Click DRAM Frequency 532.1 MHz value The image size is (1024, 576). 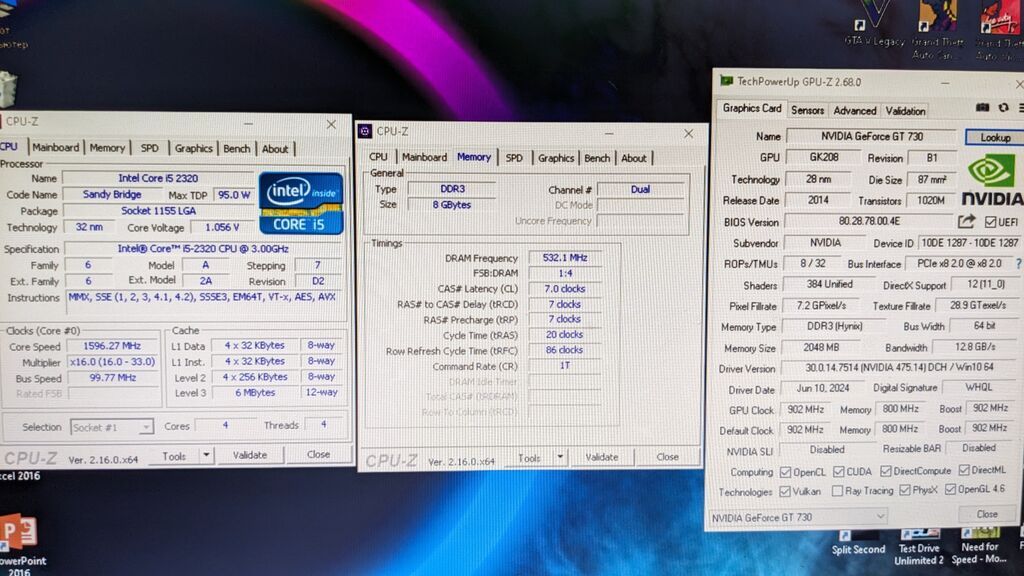coord(565,257)
